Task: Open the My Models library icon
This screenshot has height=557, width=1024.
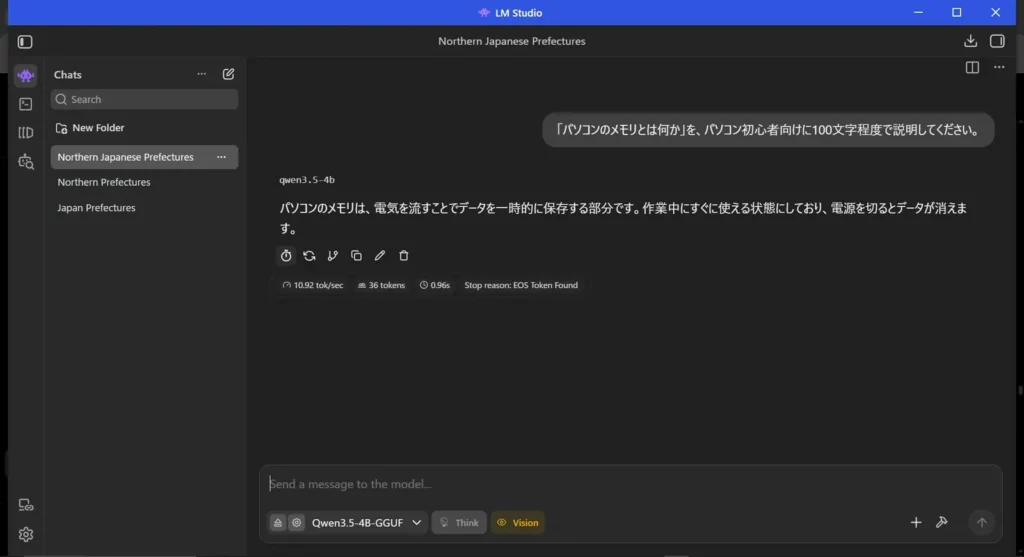Action: (25, 133)
